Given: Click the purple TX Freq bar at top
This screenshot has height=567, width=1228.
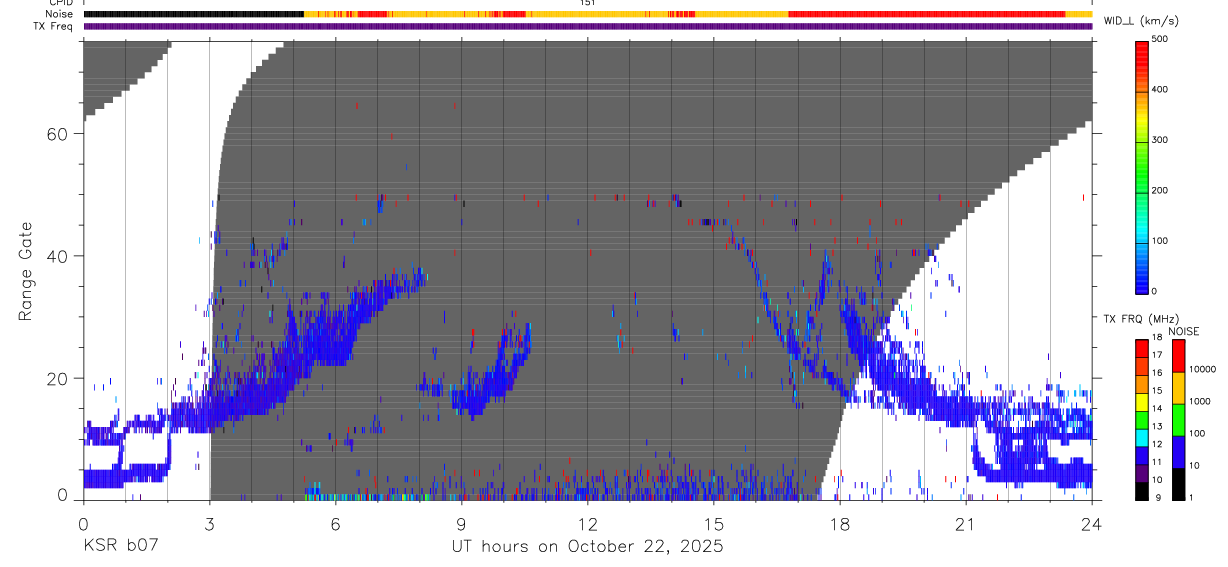Looking at the screenshot, I should [588, 26].
